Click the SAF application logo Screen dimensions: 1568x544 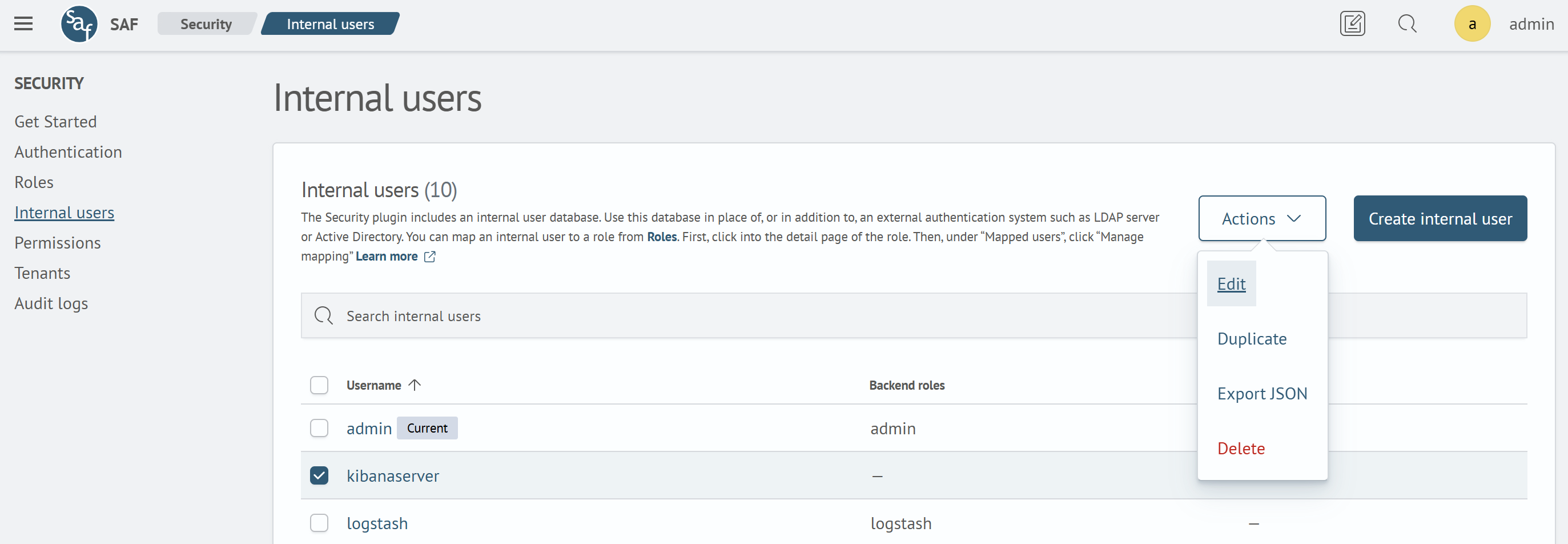(79, 24)
